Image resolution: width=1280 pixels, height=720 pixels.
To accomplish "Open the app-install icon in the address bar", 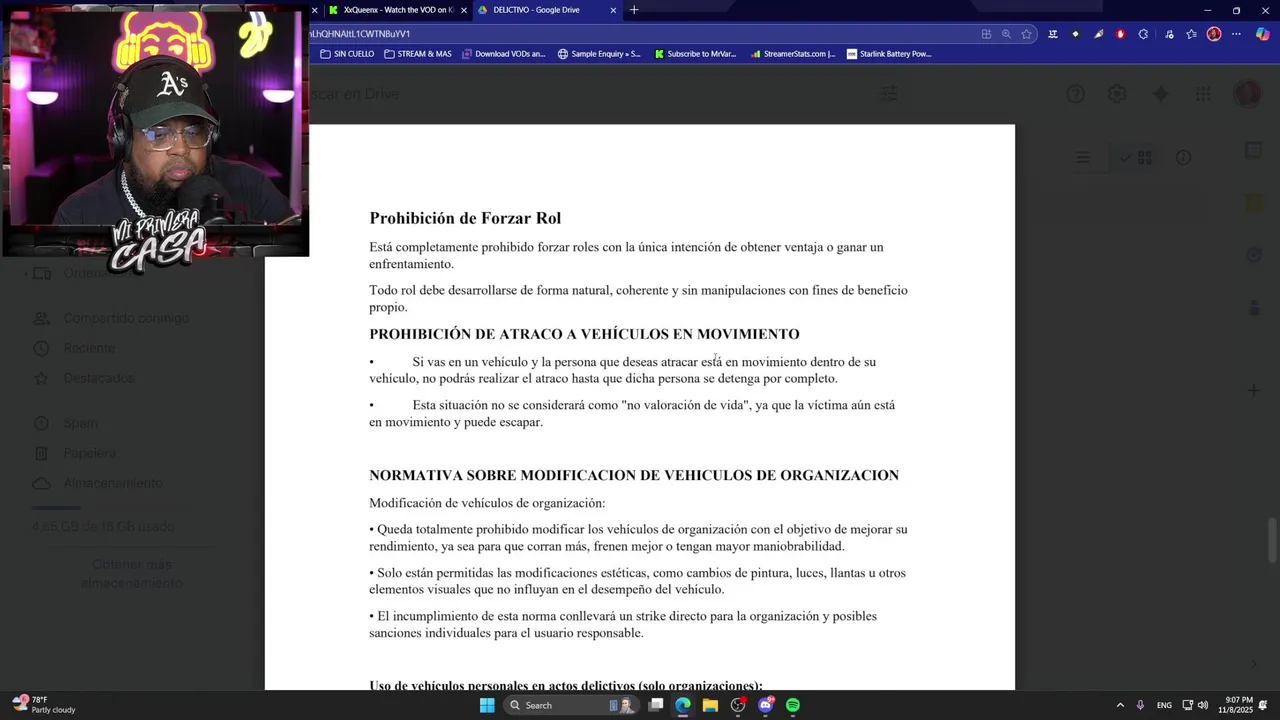I will pos(986,34).
